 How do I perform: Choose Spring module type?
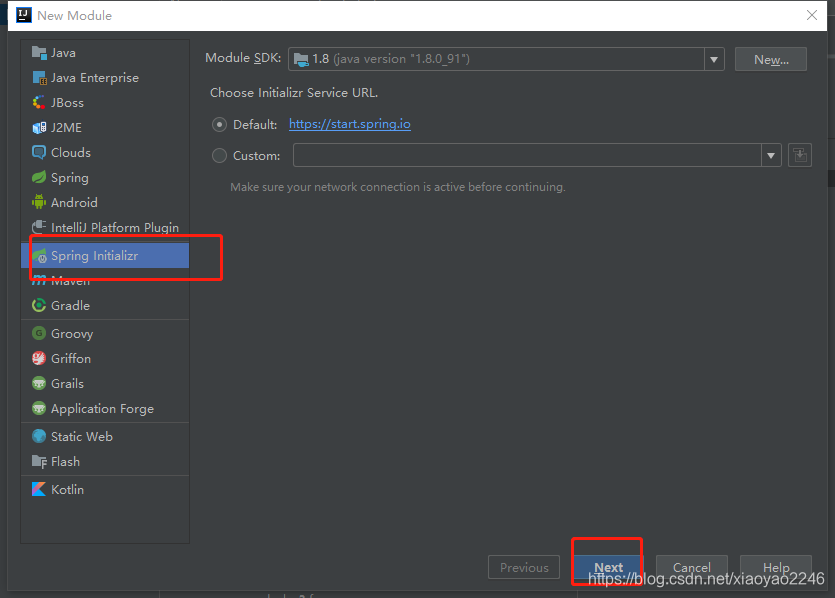105,177
